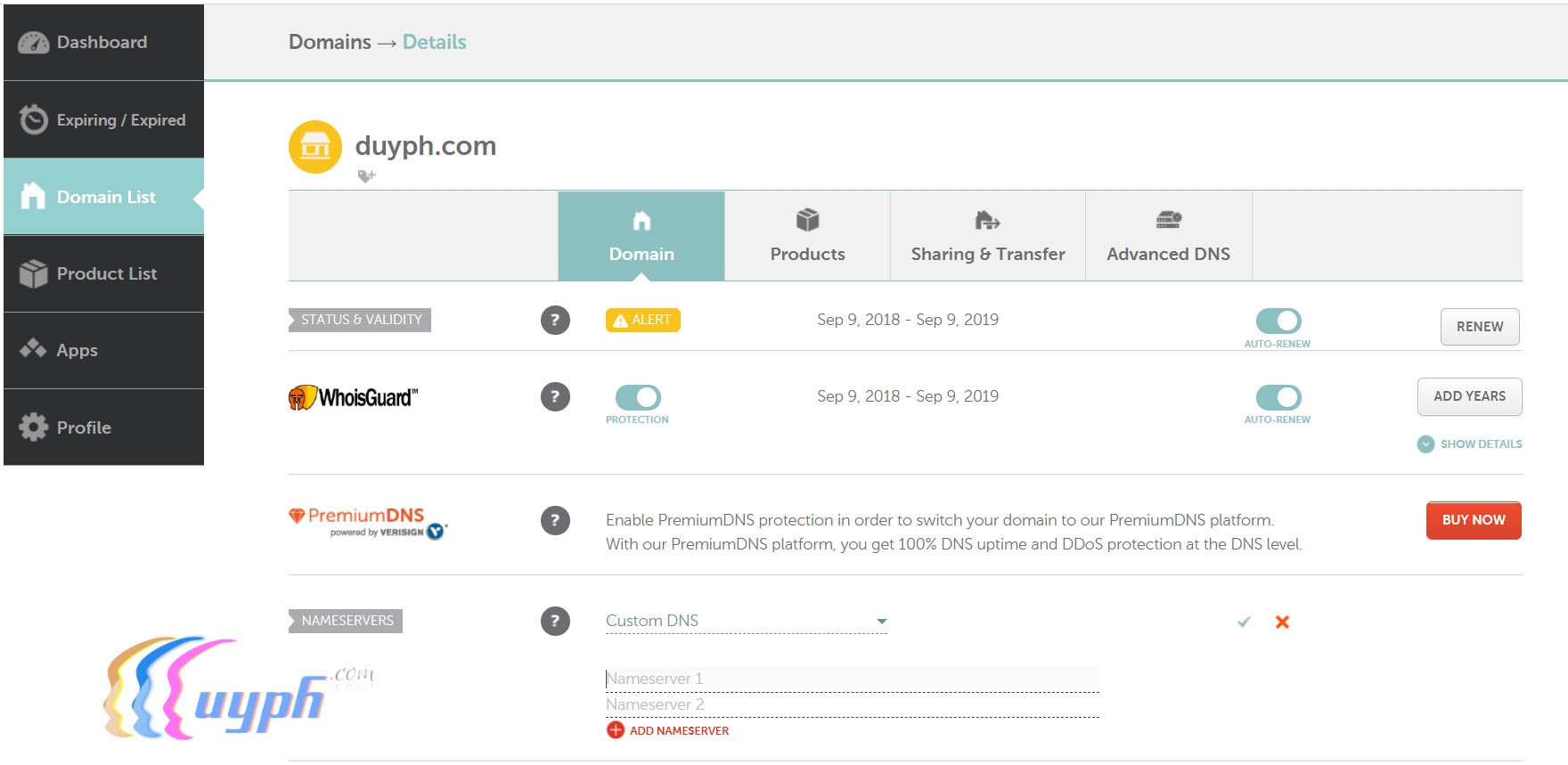Click the help icon beside Status & Validity

coord(555,320)
